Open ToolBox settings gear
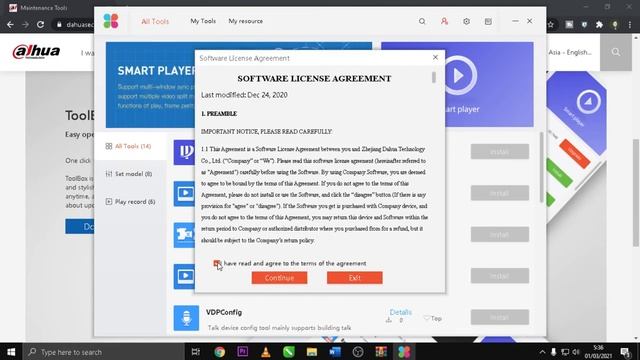 (466, 21)
